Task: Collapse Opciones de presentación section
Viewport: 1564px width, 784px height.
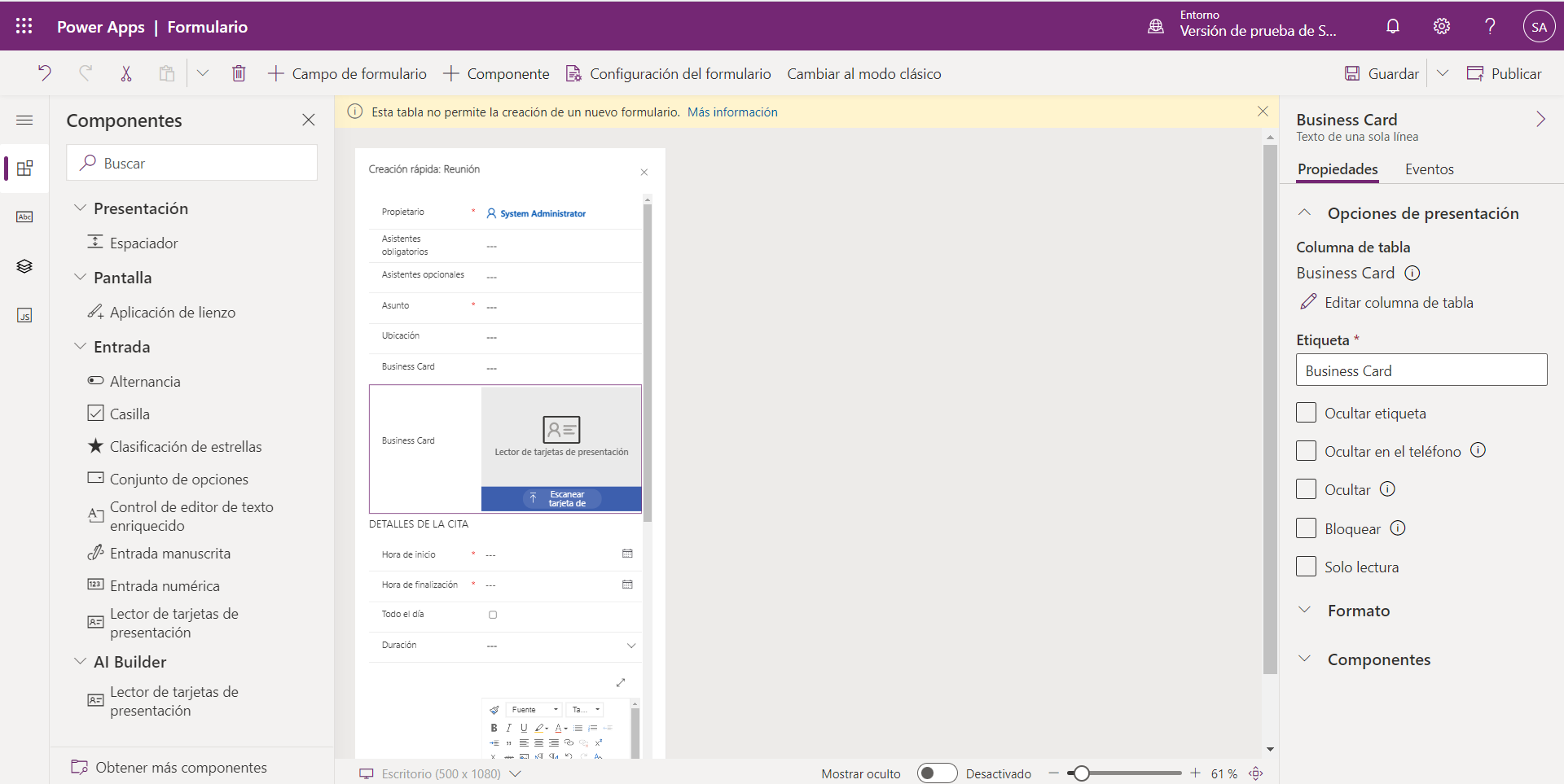Action: pos(1305,212)
